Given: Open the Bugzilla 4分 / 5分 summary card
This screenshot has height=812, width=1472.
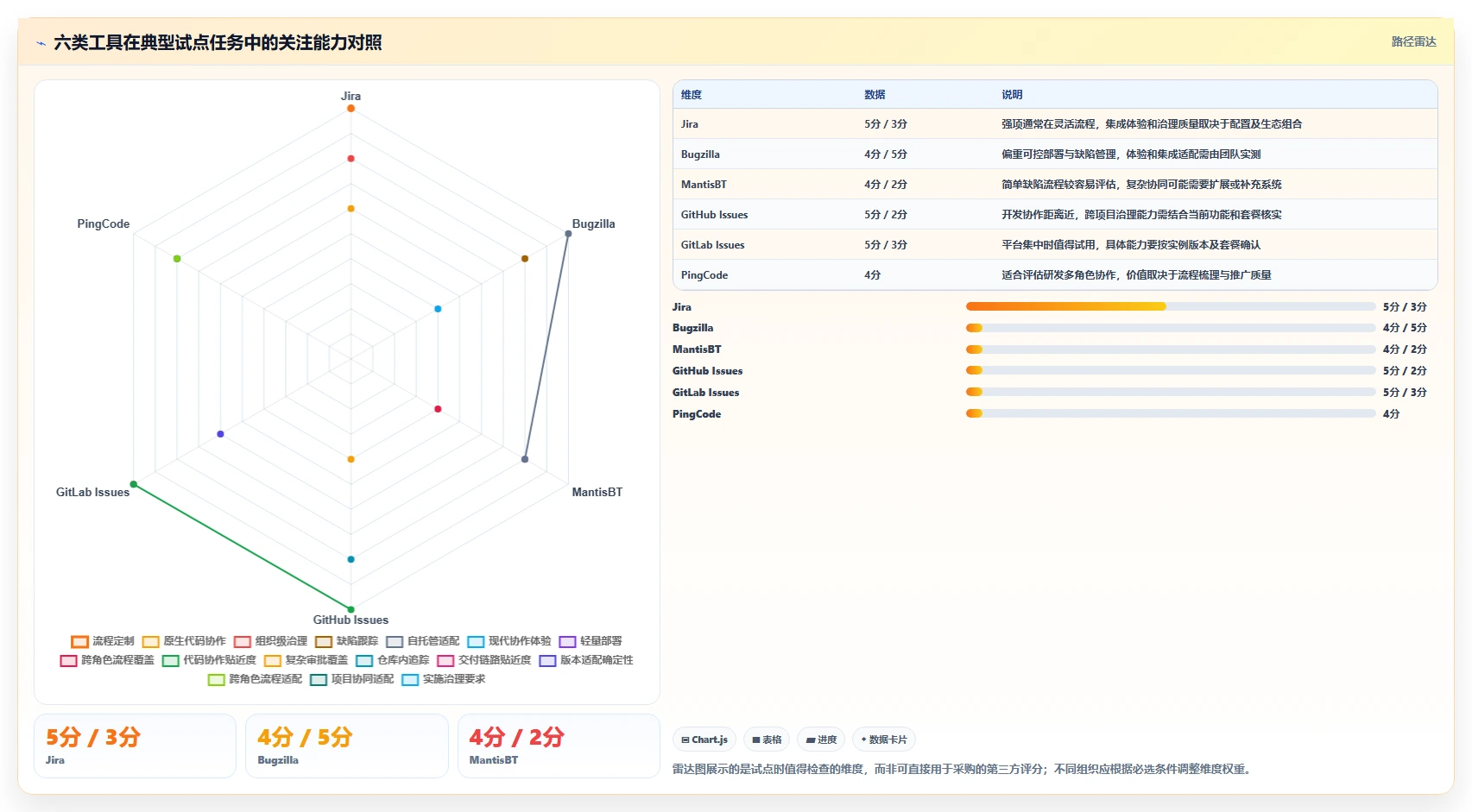Looking at the screenshot, I should click(347, 746).
